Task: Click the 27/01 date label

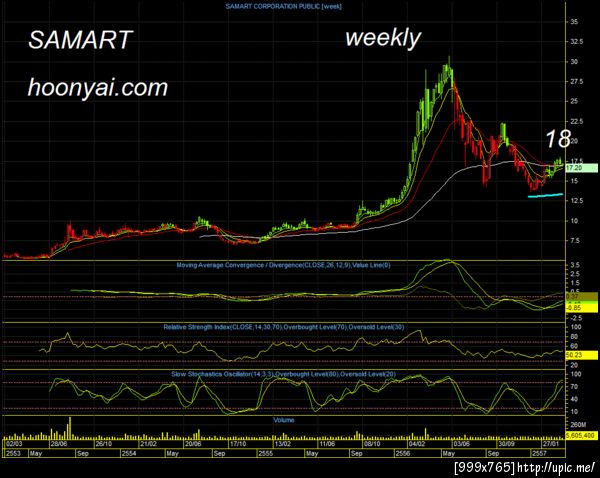Action: click(551, 444)
